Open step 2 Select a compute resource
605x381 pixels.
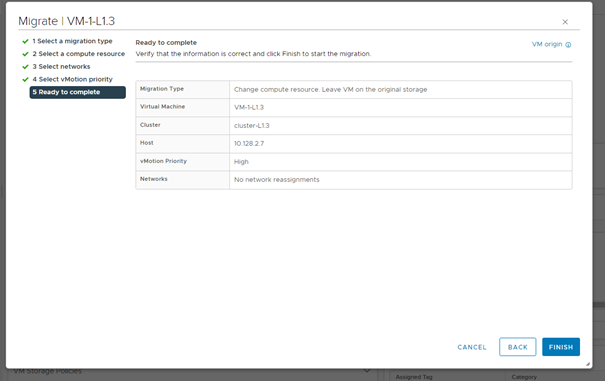pyautogui.click(x=79, y=54)
